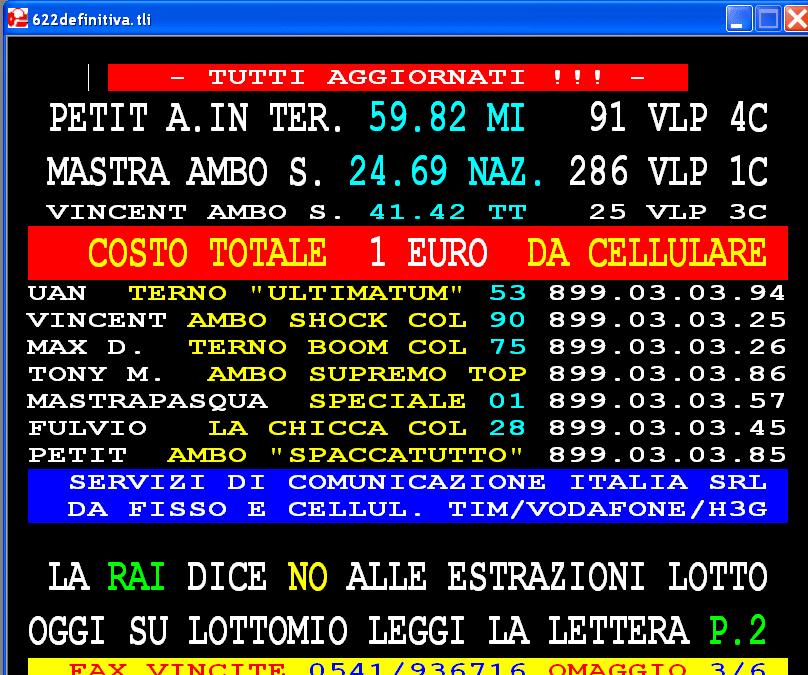The width and height of the screenshot is (808, 675).
Task: Click phone number 899.03.03.26
Action: [x=667, y=347]
